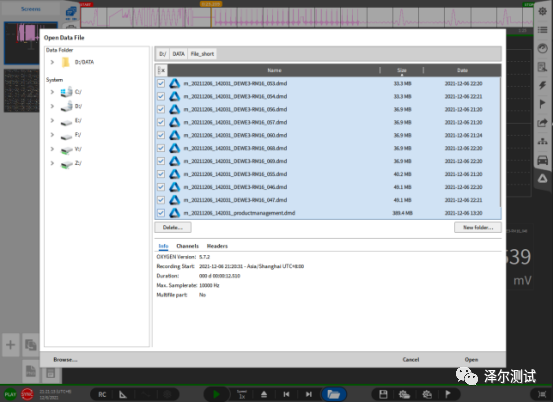Open the set-square design mode icon
Image resolution: width=554 pixels, height=402 pixels.
click(123, 395)
